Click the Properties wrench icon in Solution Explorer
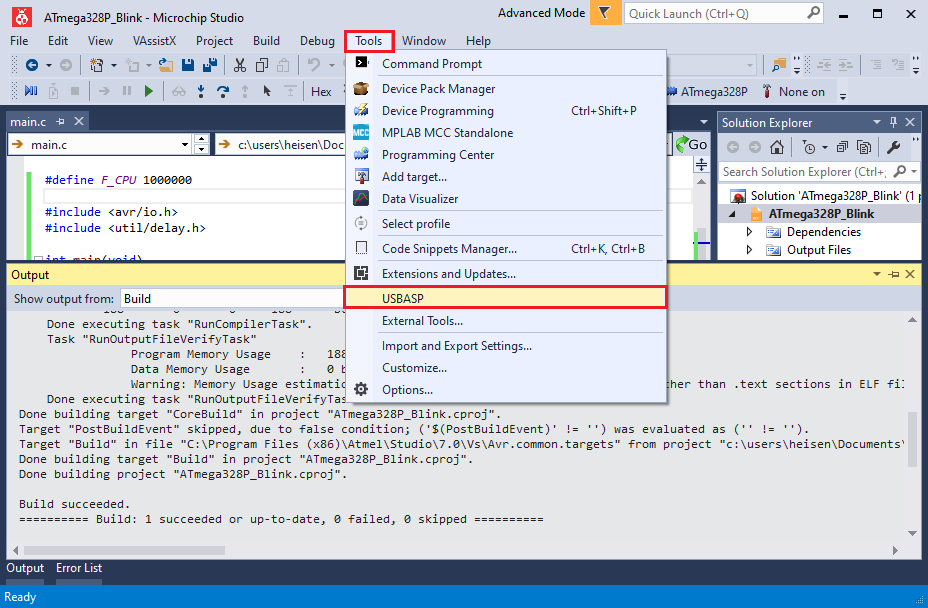Screen dimensions: 928x608 (x=894, y=147)
